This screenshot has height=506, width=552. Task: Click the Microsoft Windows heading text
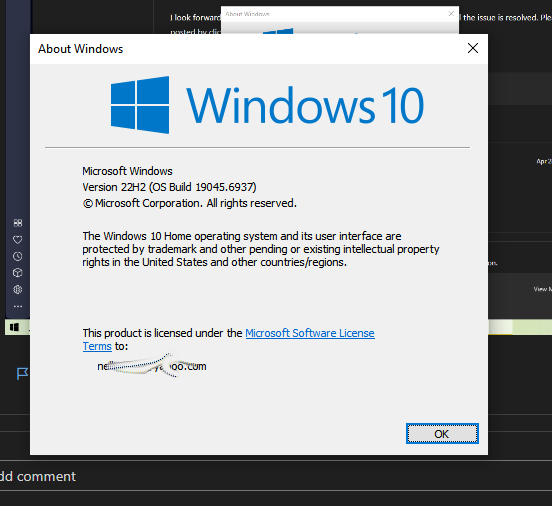(127, 171)
